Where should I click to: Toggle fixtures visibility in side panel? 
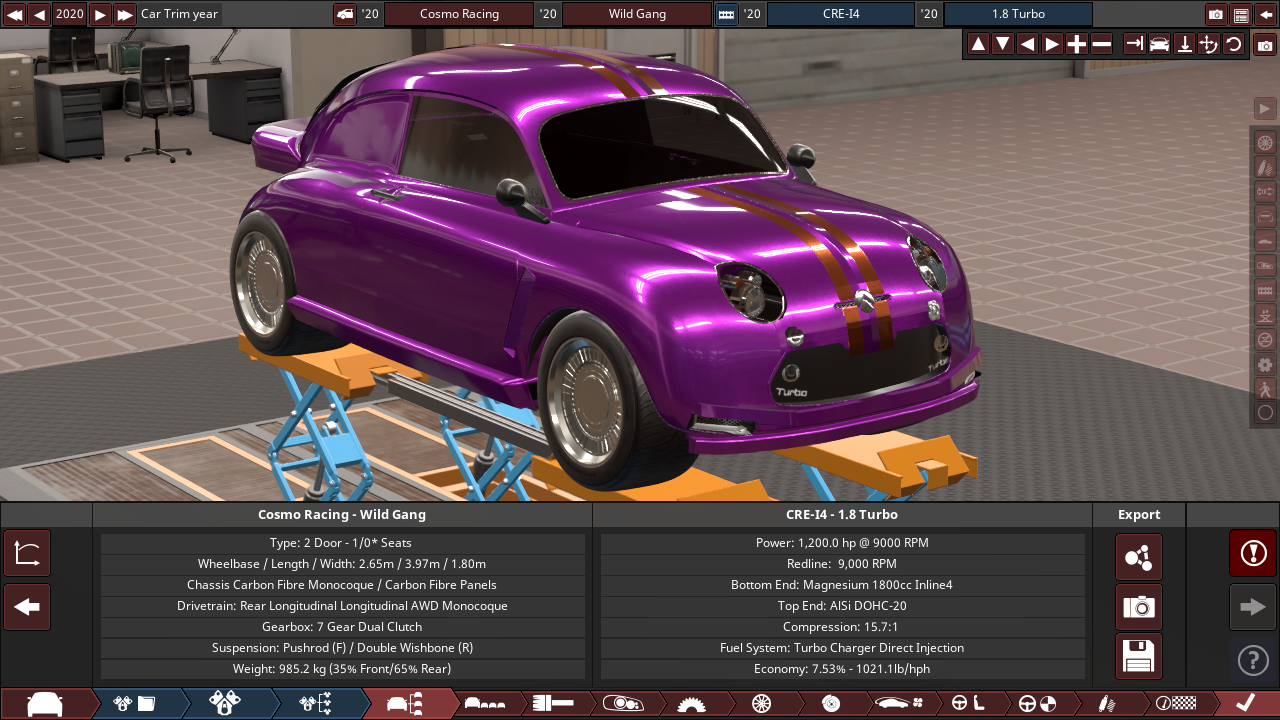point(1265,265)
